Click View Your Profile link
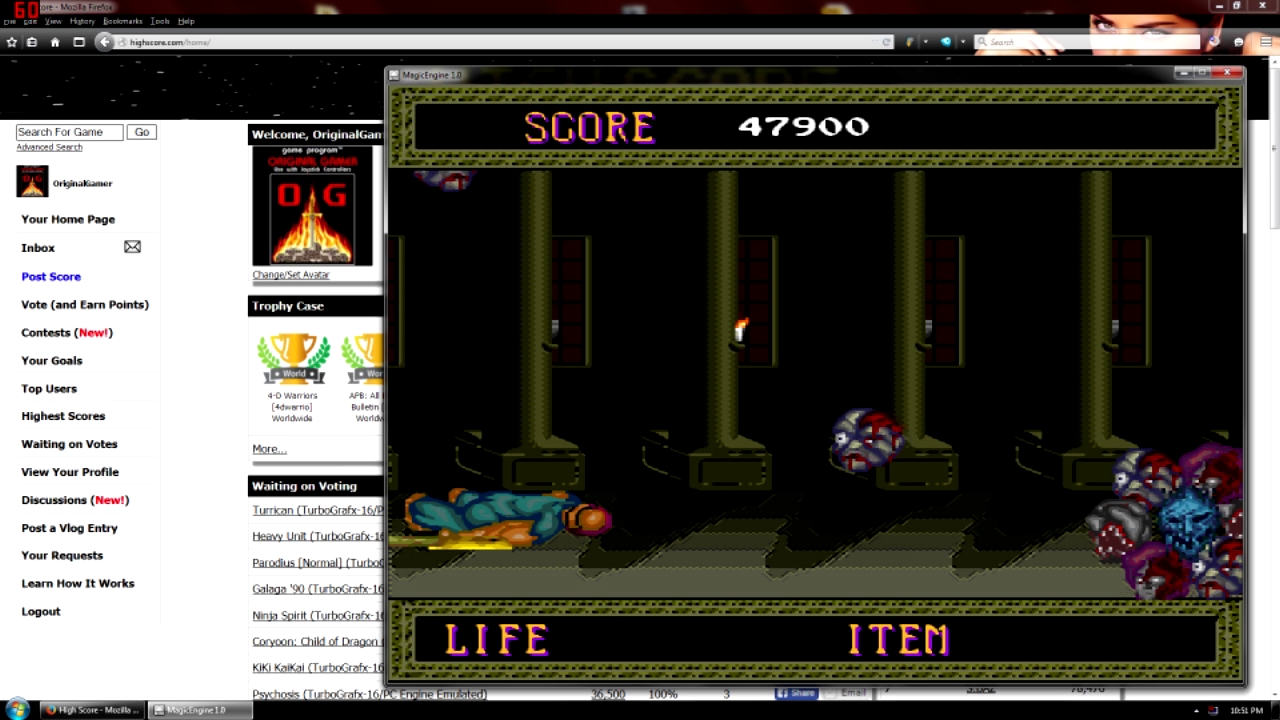 point(70,472)
